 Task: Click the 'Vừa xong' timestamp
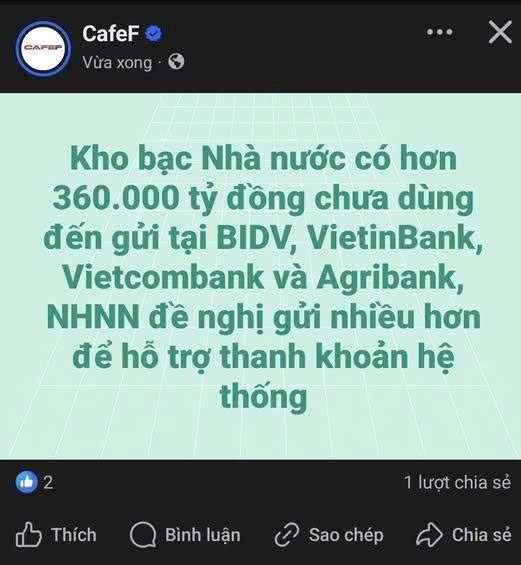(117, 63)
